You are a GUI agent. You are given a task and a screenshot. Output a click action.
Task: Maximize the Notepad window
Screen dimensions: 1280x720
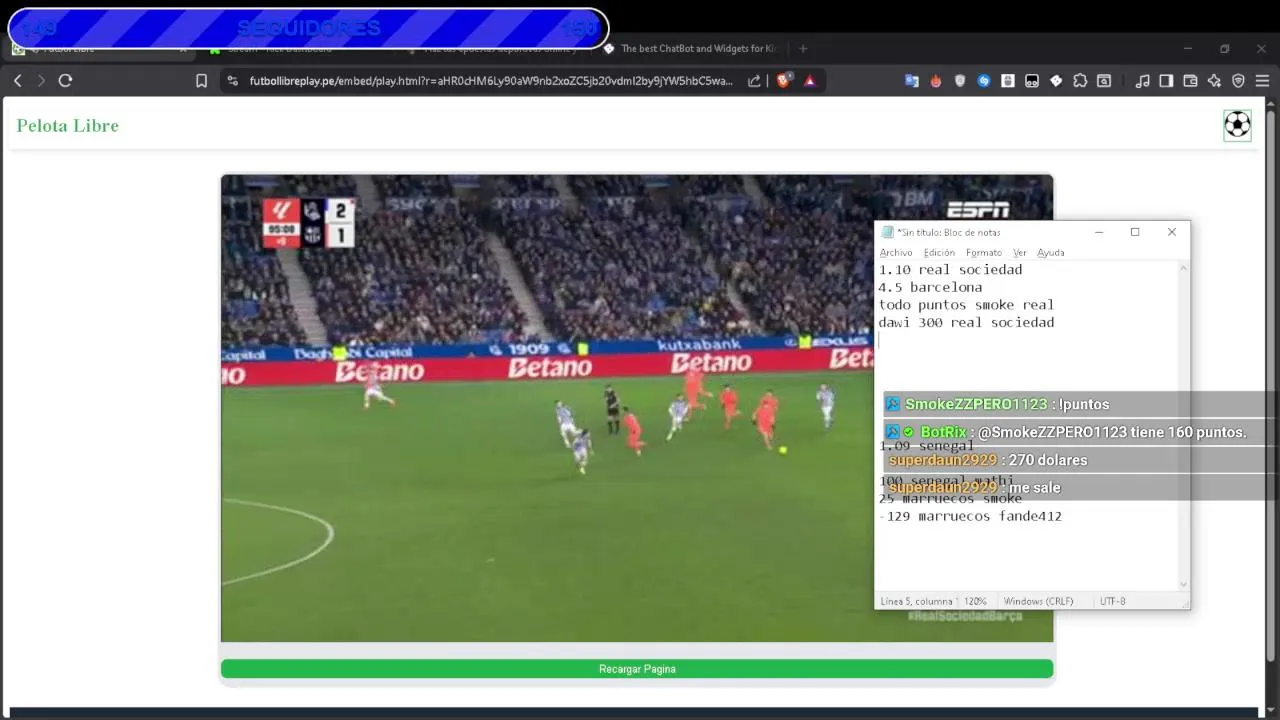(1135, 232)
